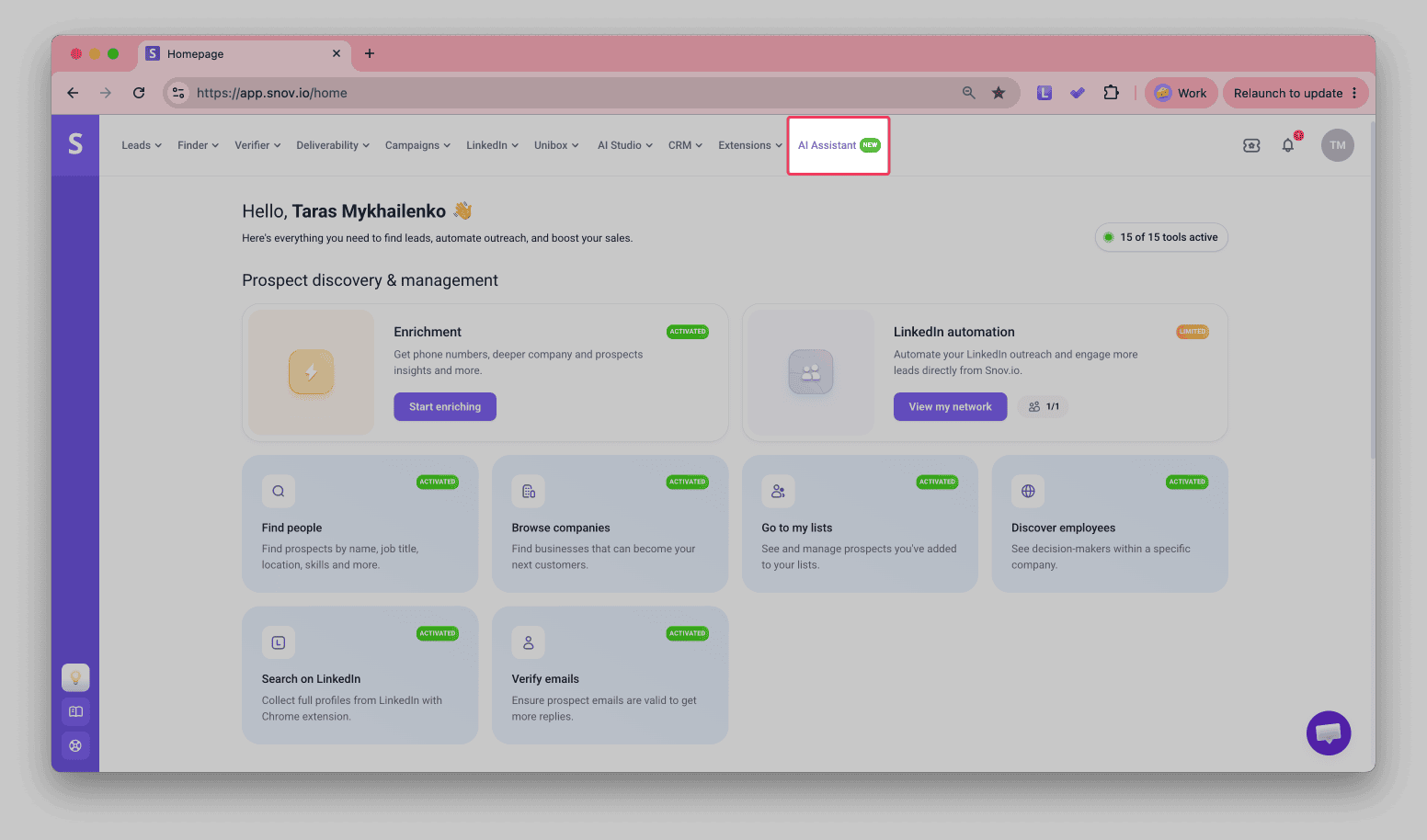
Task: Click the 15 of 15 tools active badge
Action: [1161, 237]
